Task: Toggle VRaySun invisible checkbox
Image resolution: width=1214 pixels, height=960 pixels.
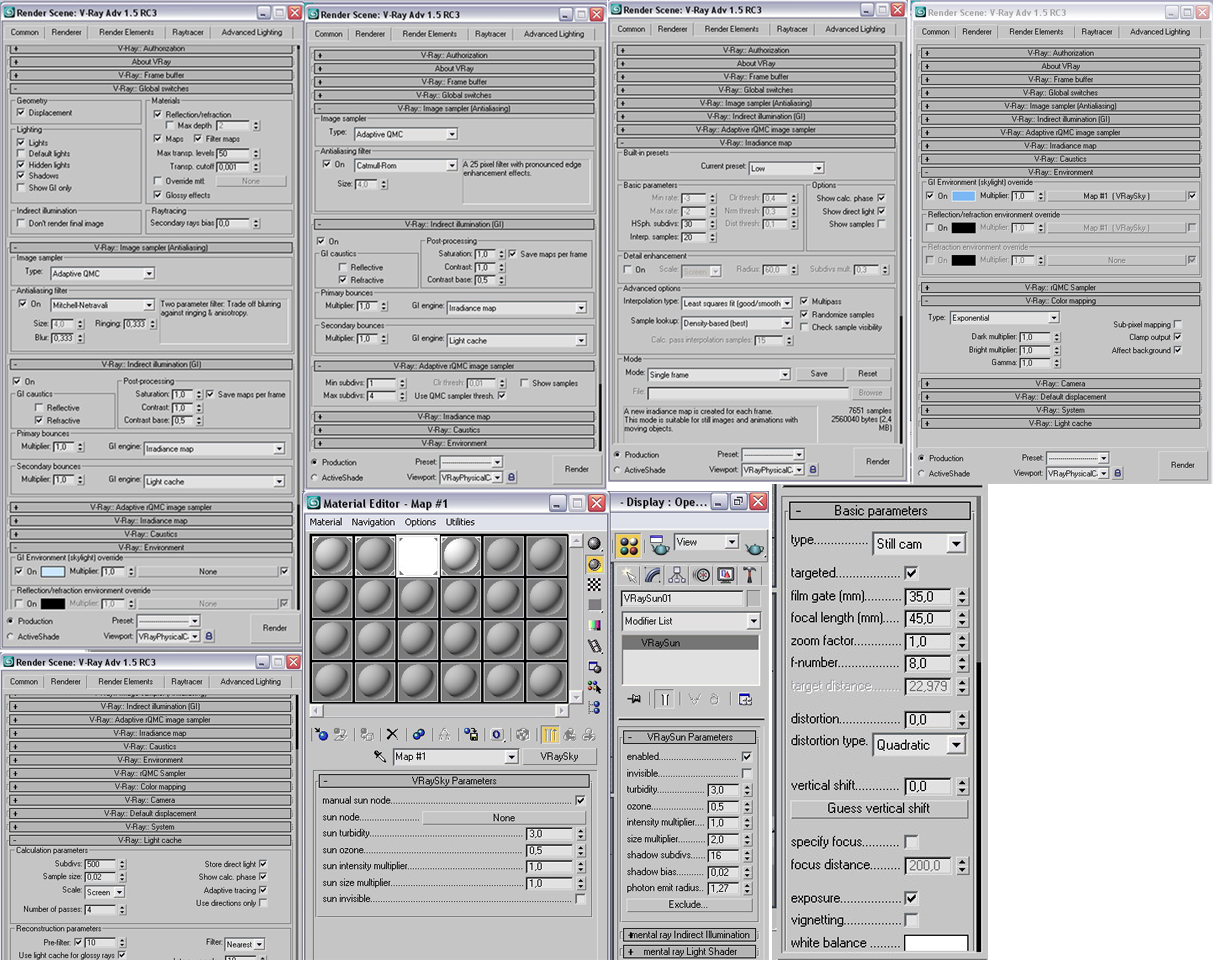Action: 747,774
